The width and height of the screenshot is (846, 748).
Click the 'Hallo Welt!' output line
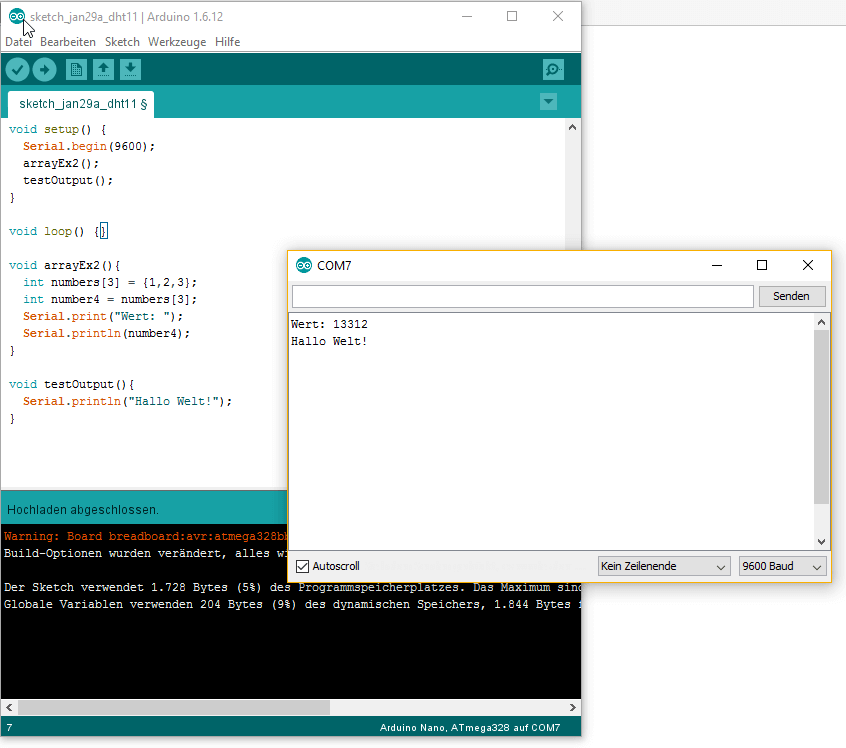[x=329, y=341]
